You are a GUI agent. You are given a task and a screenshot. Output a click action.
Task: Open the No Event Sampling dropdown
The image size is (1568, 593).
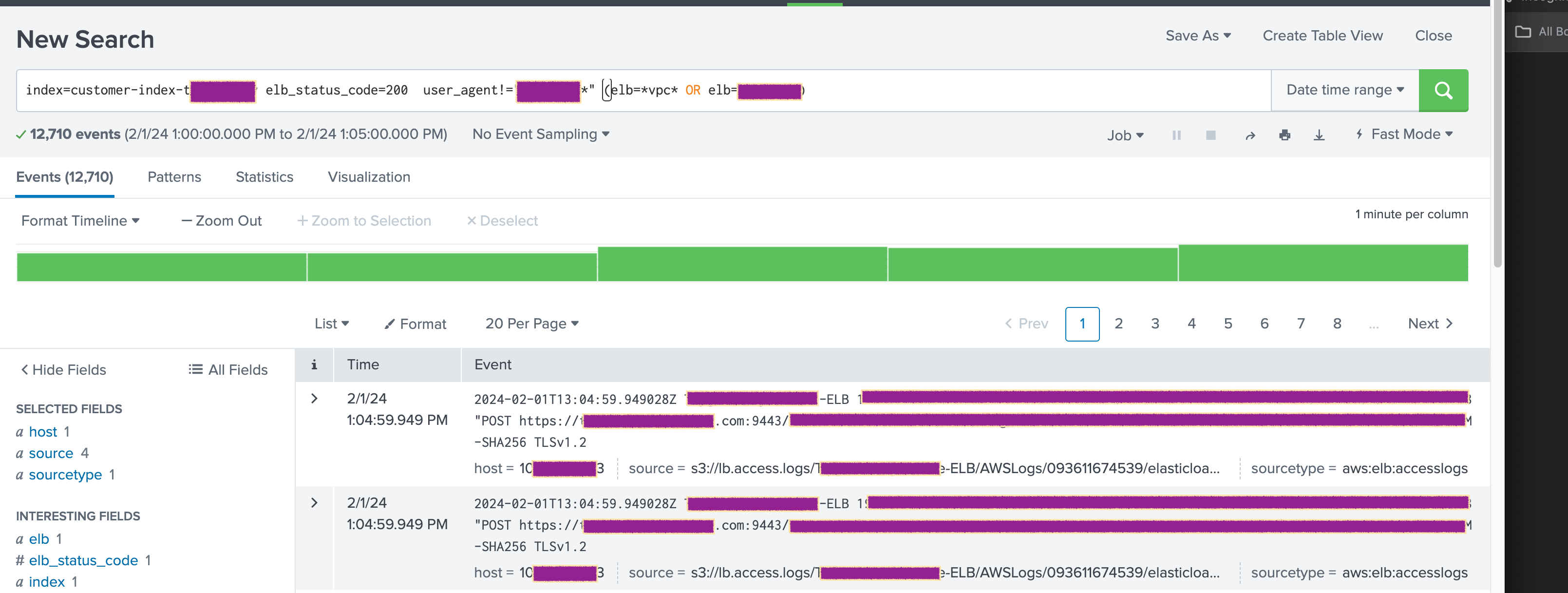pos(541,134)
